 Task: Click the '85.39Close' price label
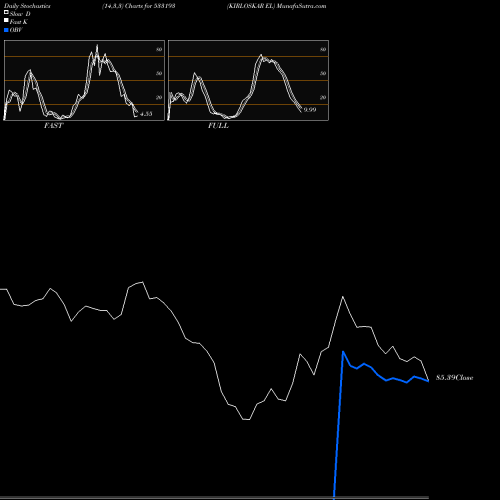point(455,378)
